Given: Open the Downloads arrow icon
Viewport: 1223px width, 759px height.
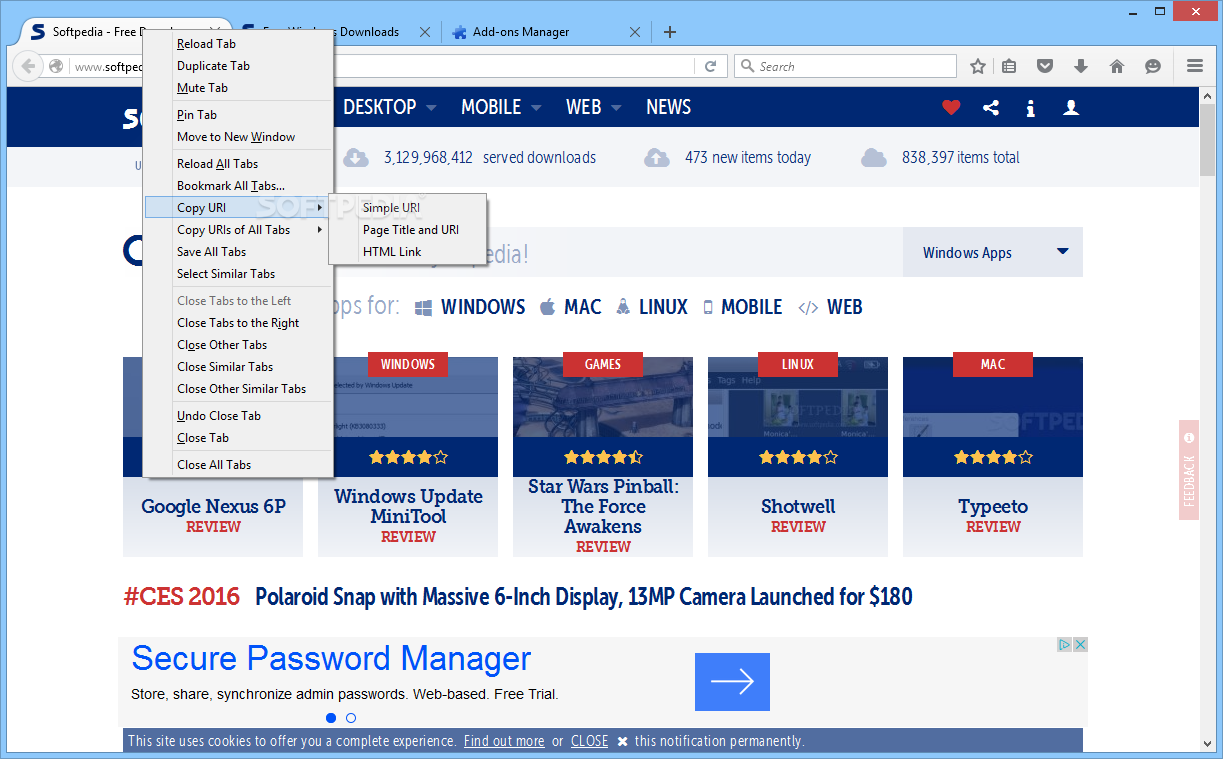Looking at the screenshot, I should click(x=1081, y=66).
